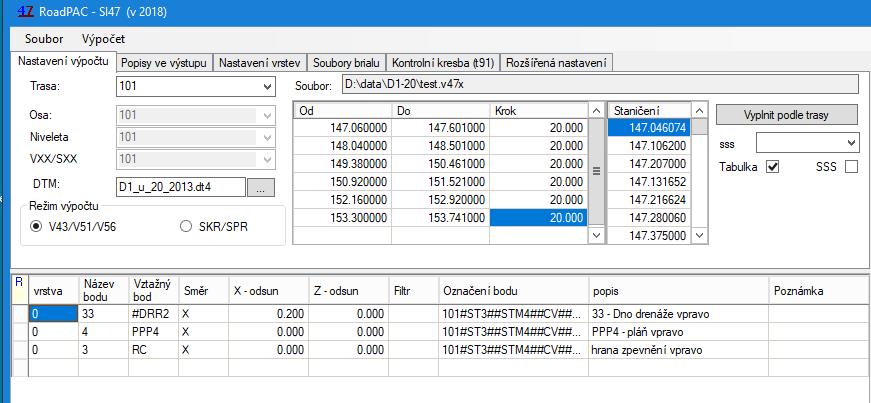Click the interval table scrollbar thumb
The width and height of the screenshot is (871, 403).
(x=597, y=171)
